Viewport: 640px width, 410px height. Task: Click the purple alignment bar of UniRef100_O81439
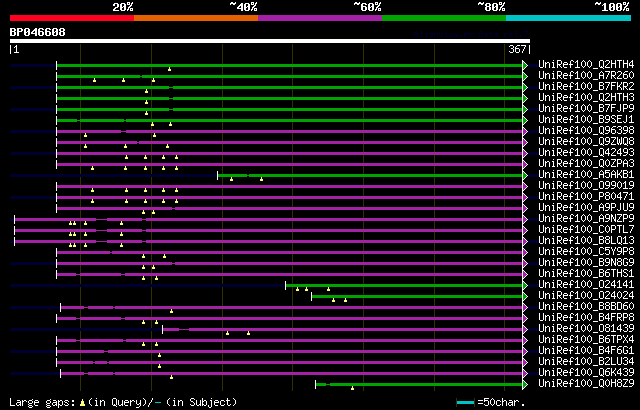pyautogui.click(x=342, y=330)
